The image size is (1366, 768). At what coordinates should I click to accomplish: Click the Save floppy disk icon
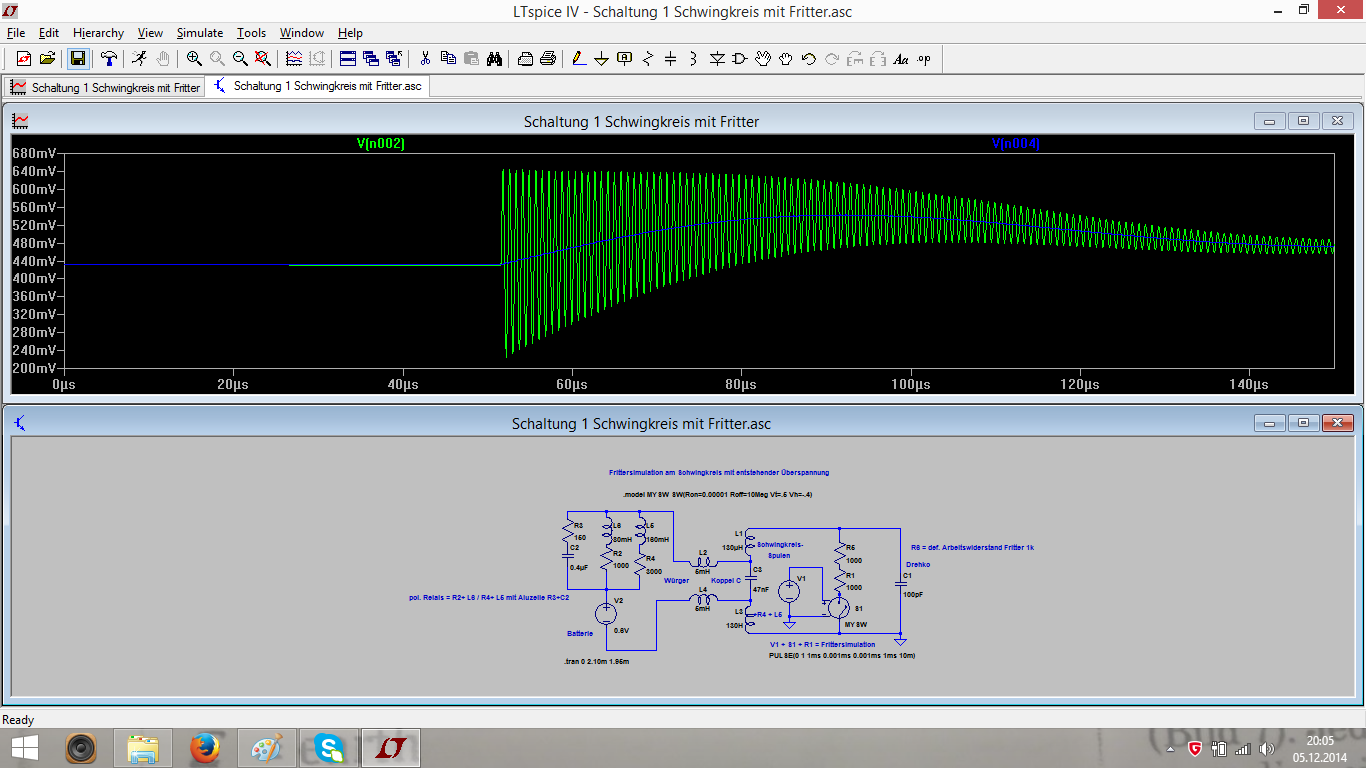click(78, 59)
